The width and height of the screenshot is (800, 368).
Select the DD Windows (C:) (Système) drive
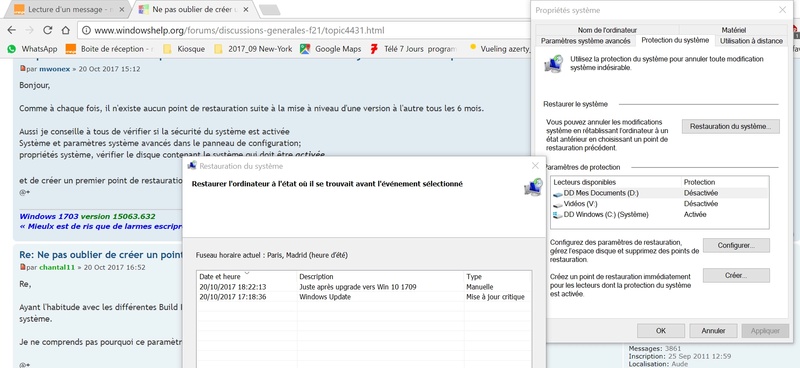click(x=660, y=214)
